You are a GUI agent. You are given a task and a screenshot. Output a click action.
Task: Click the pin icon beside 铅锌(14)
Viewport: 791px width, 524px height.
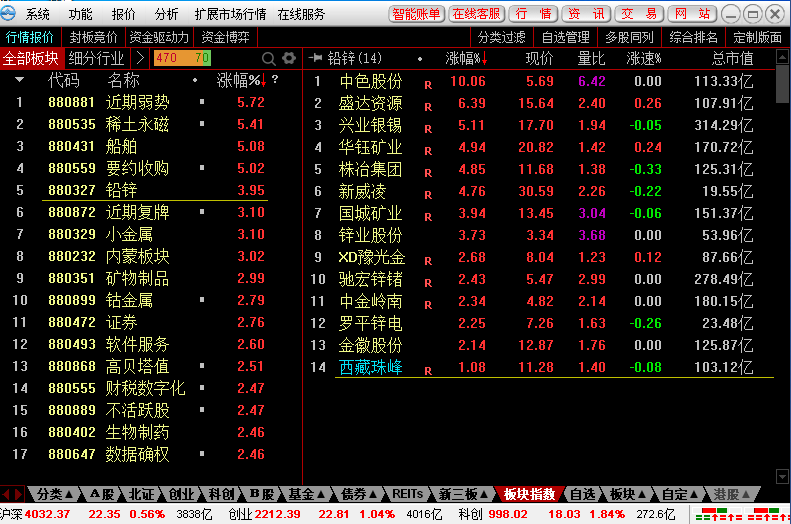pos(315,59)
